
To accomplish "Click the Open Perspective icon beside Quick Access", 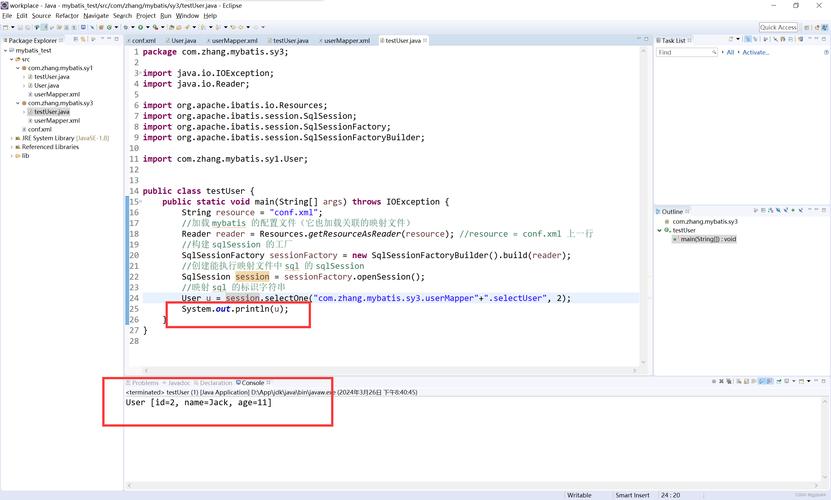I will 808,27.
